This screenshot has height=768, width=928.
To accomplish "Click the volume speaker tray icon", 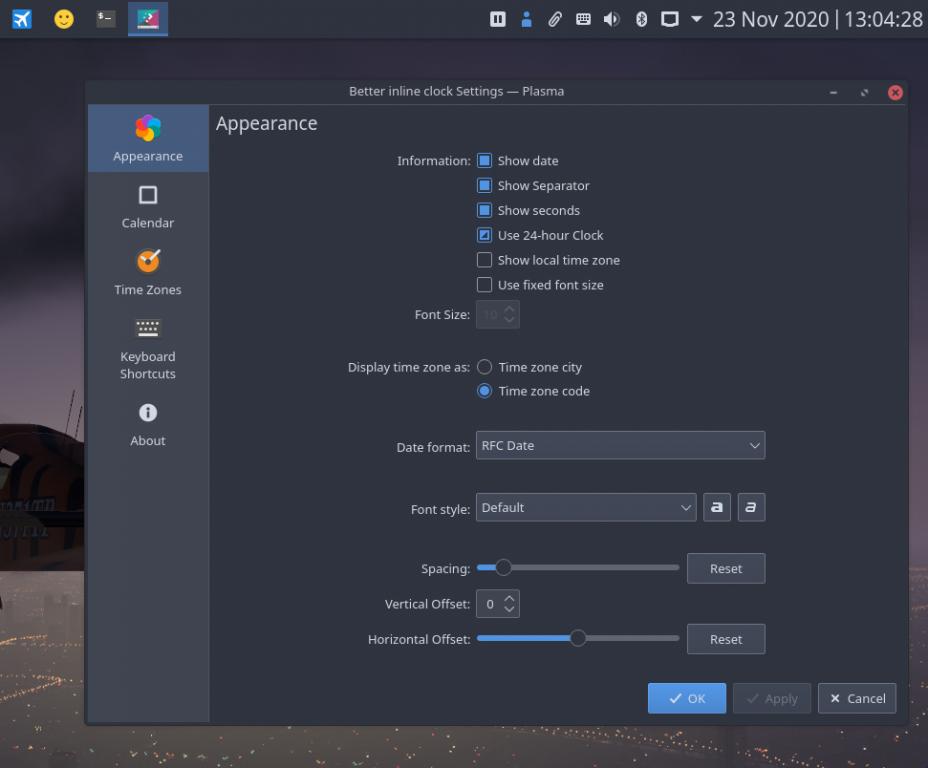I will pyautogui.click(x=612, y=20).
